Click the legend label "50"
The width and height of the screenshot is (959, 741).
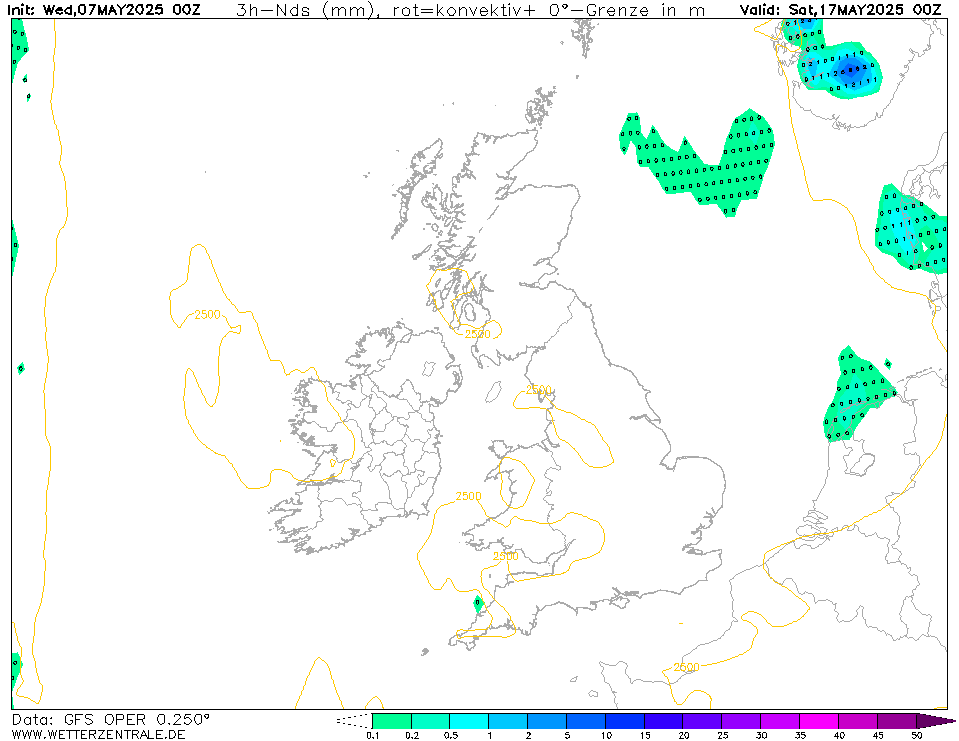(916, 735)
